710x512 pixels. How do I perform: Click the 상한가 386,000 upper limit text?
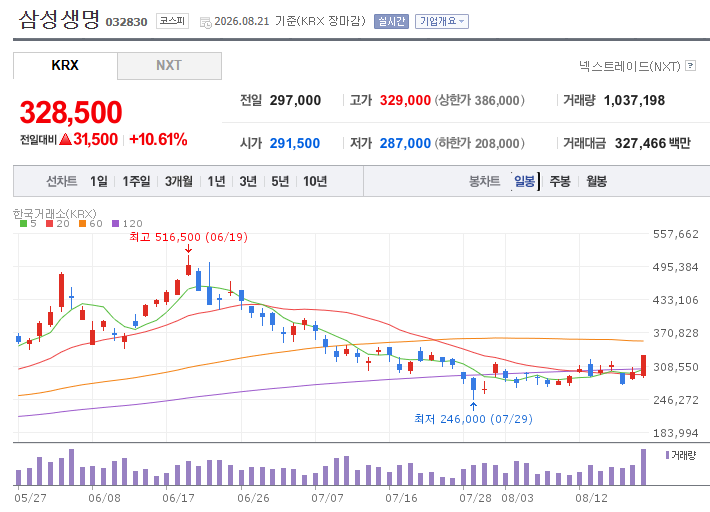[x=480, y=100]
